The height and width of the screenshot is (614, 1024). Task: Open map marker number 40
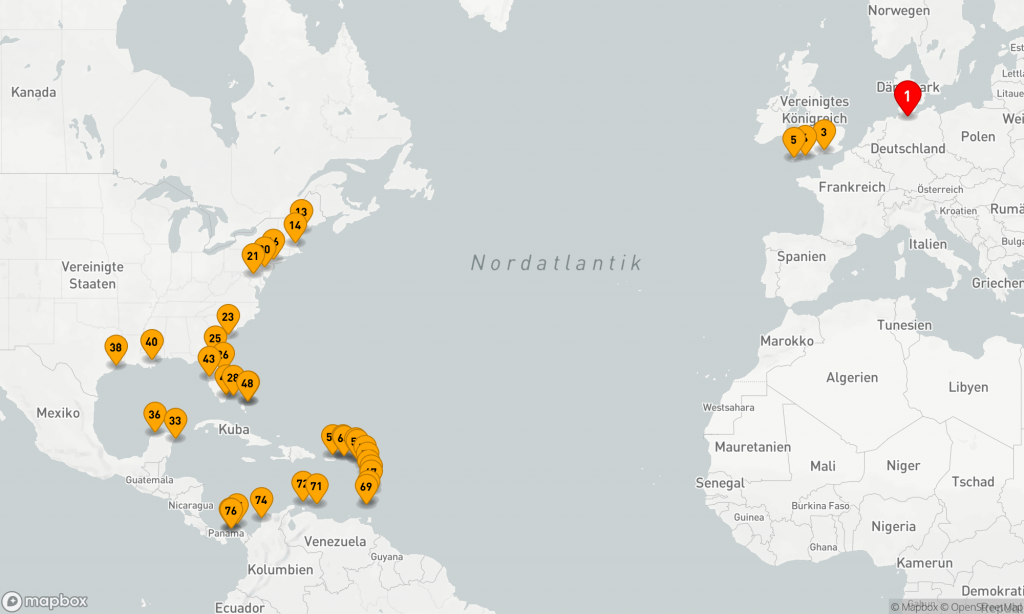tap(151, 342)
